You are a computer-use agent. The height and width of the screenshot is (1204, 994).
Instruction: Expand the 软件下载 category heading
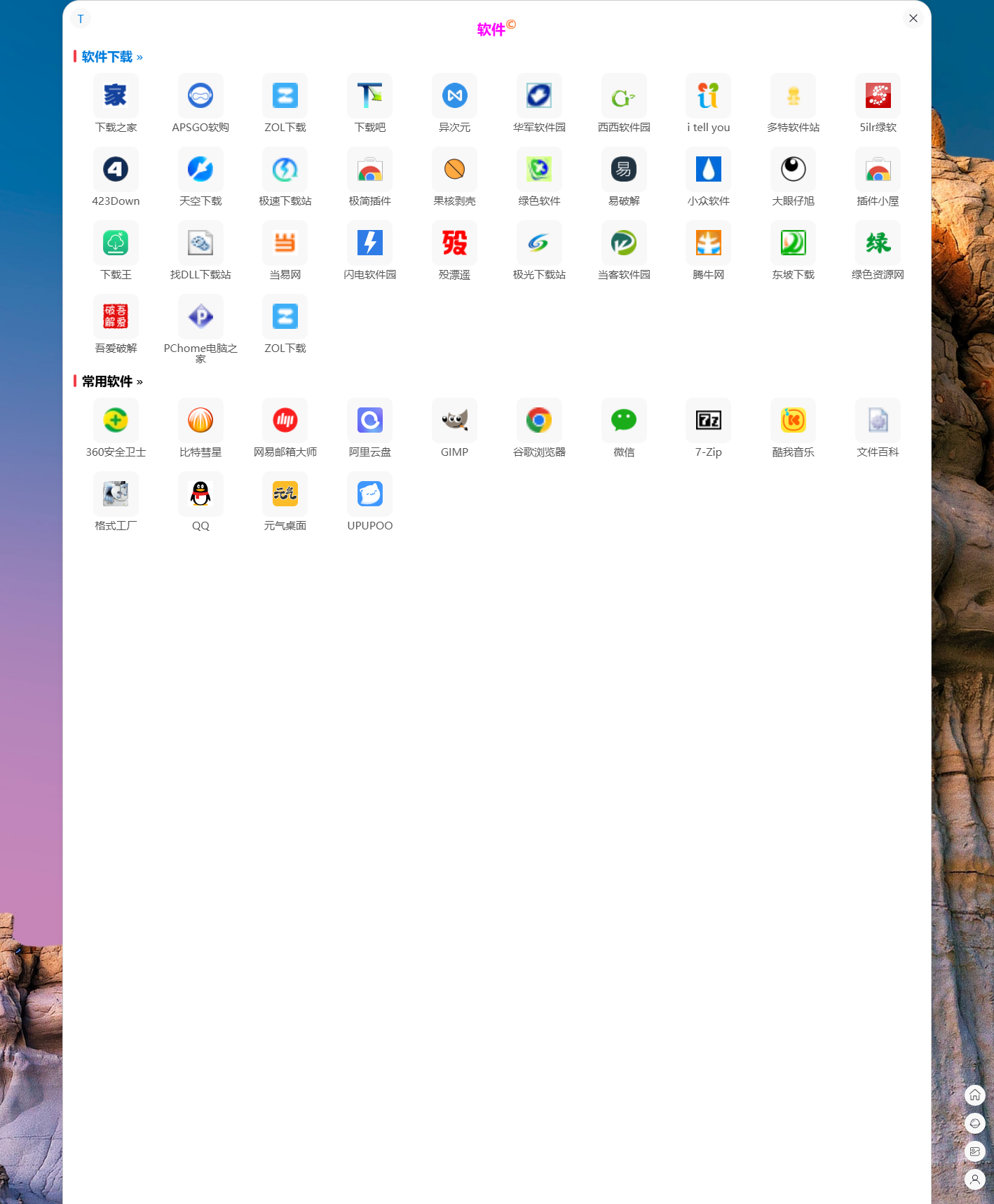(x=111, y=57)
